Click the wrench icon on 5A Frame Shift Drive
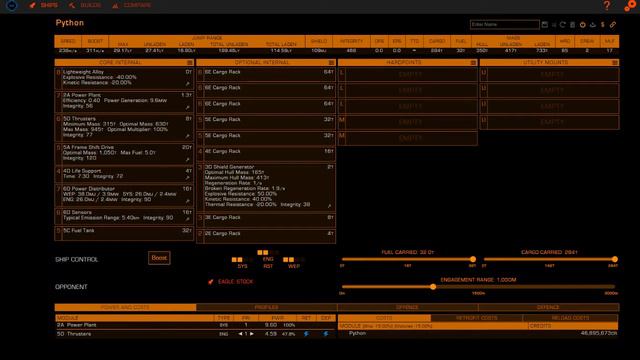 (x=188, y=160)
